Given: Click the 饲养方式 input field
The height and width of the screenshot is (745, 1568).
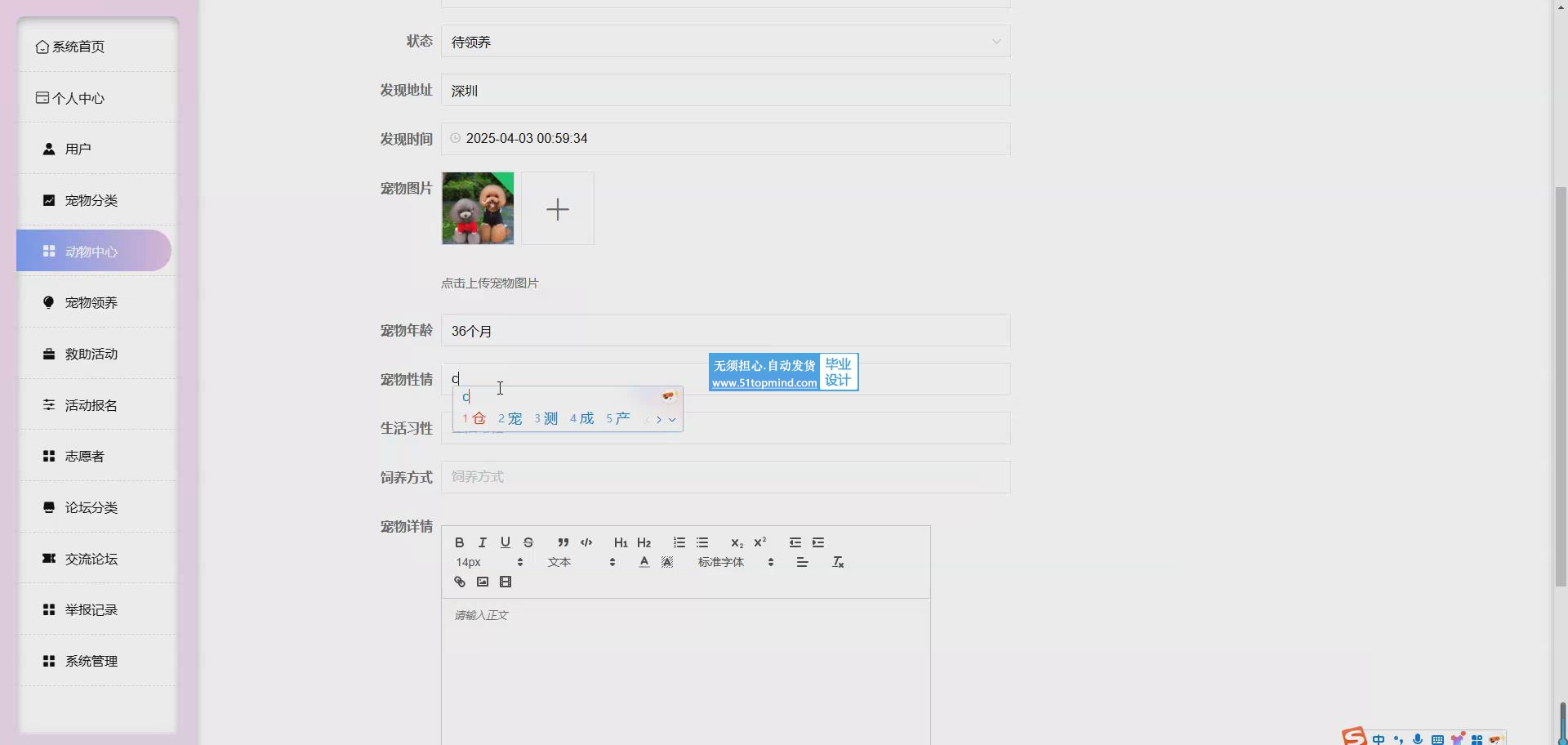Looking at the screenshot, I should click(x=725, y=477).
